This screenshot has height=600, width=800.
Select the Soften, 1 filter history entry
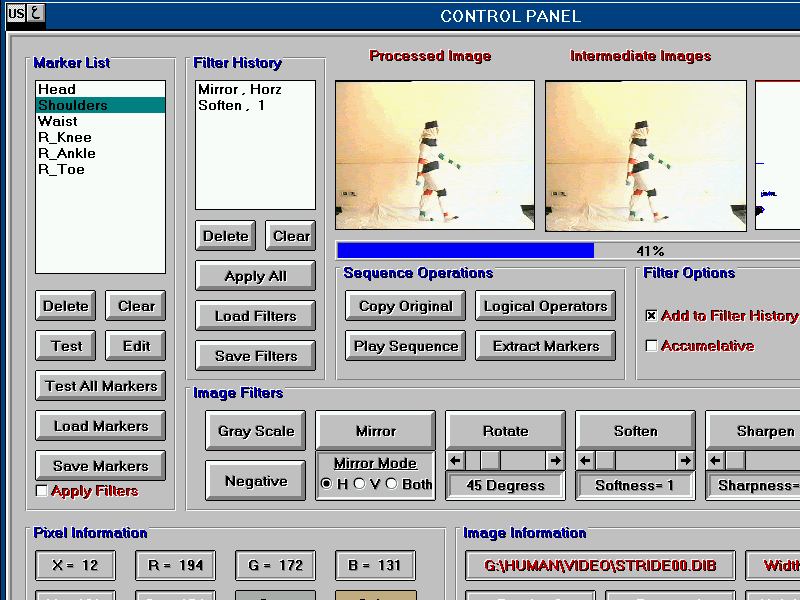coord(231,105)
